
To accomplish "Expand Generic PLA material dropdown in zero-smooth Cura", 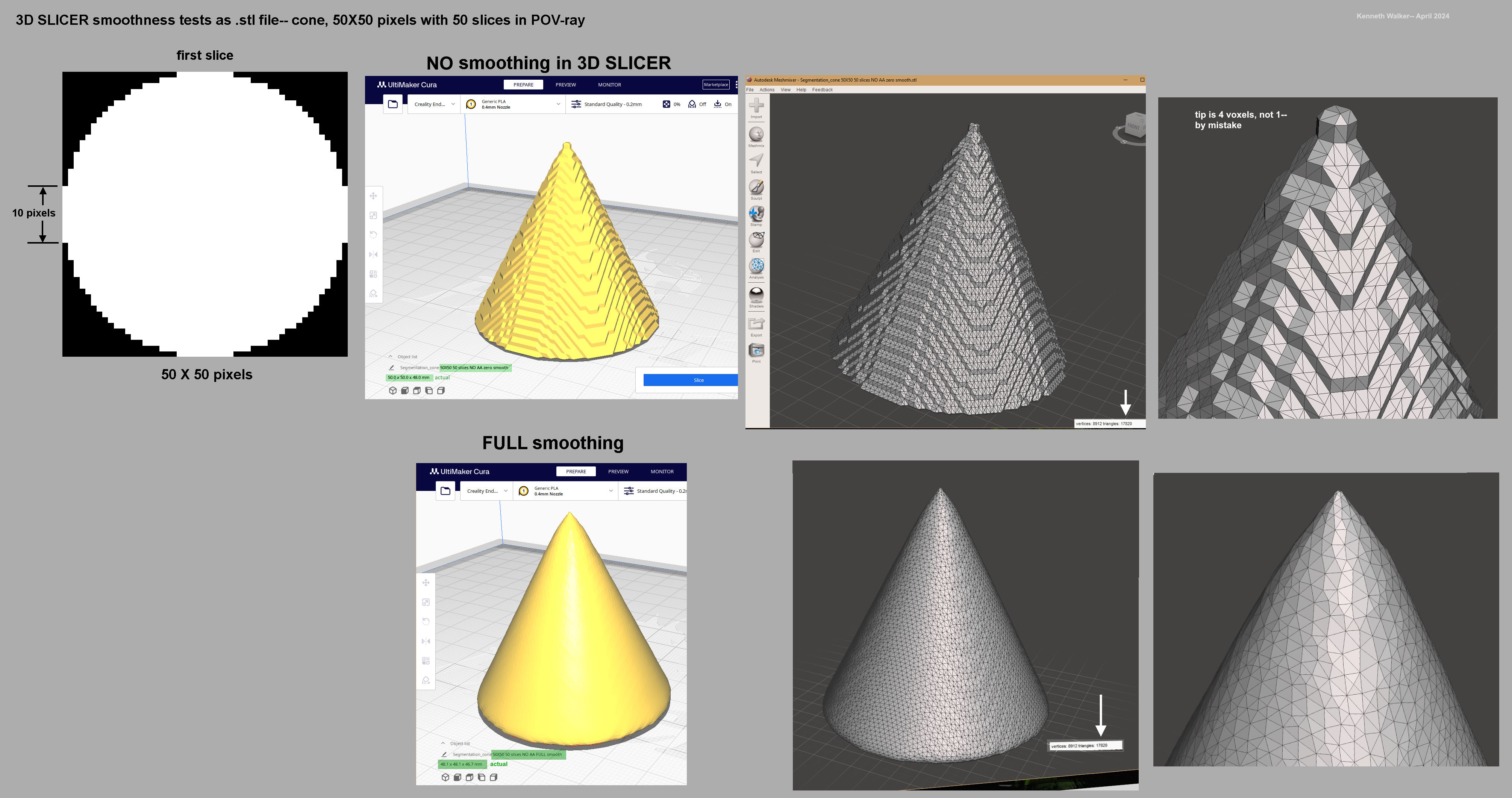I will click(514, 104).
